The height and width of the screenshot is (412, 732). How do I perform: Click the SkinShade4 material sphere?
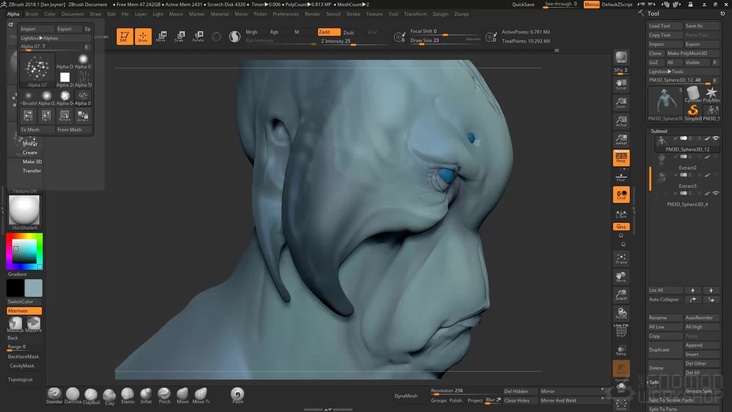click(23, 210)
